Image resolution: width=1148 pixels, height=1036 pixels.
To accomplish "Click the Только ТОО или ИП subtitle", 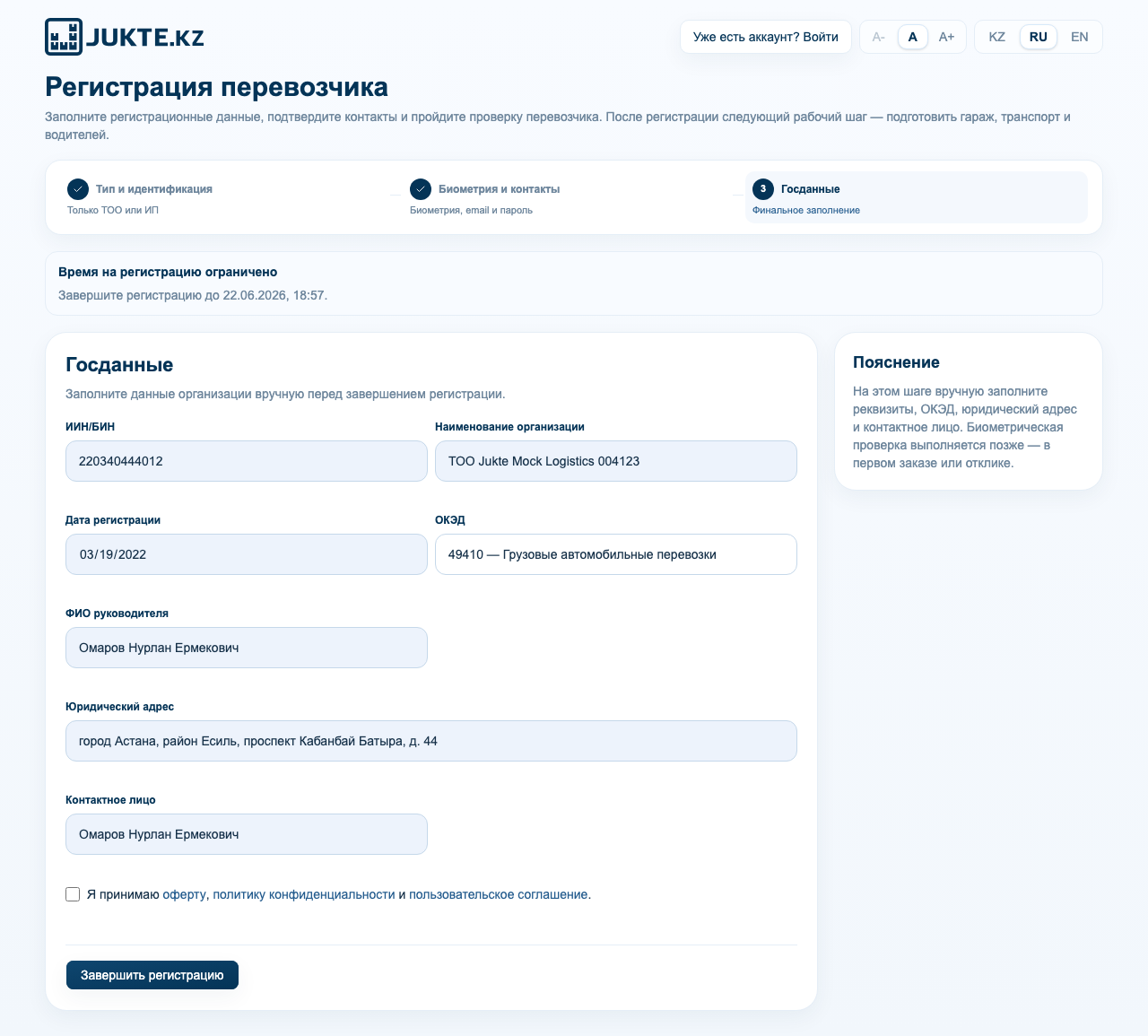I will tap(113, 210).
